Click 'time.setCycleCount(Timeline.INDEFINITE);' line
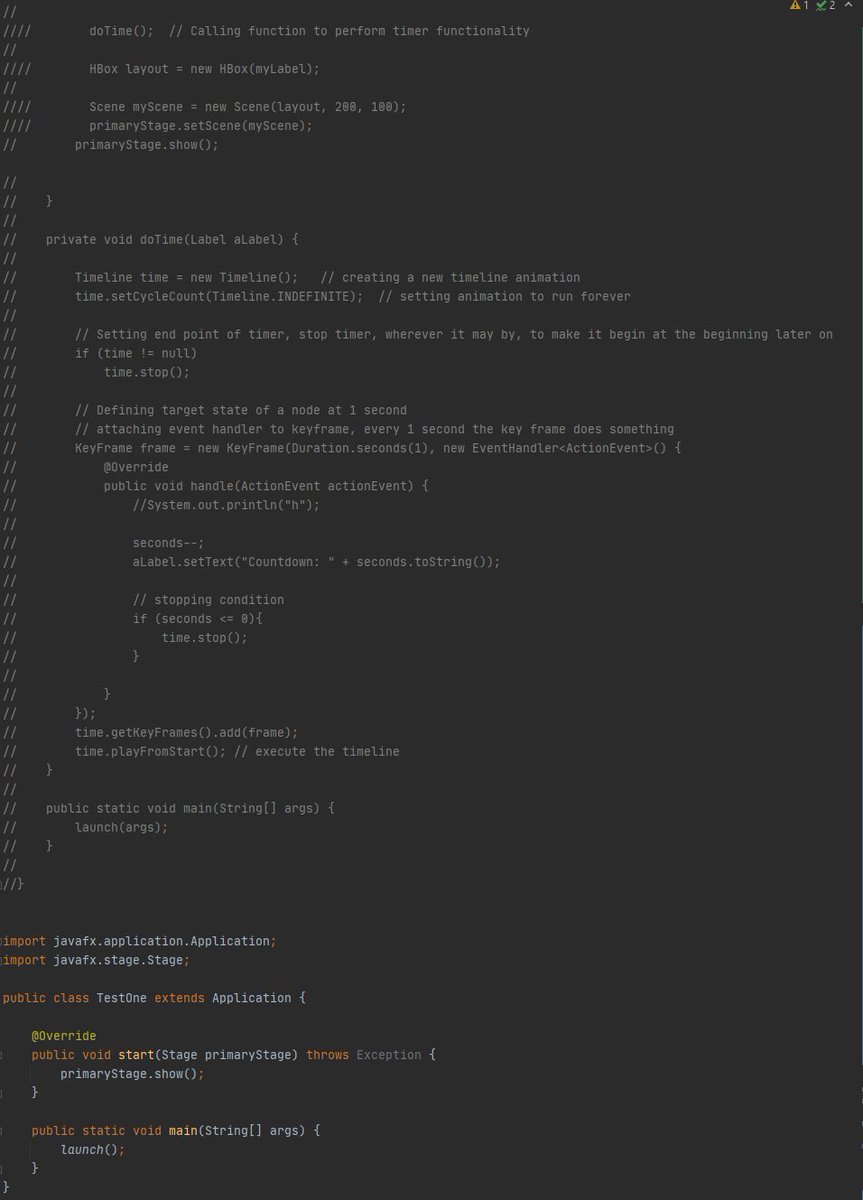 [219, 297]
